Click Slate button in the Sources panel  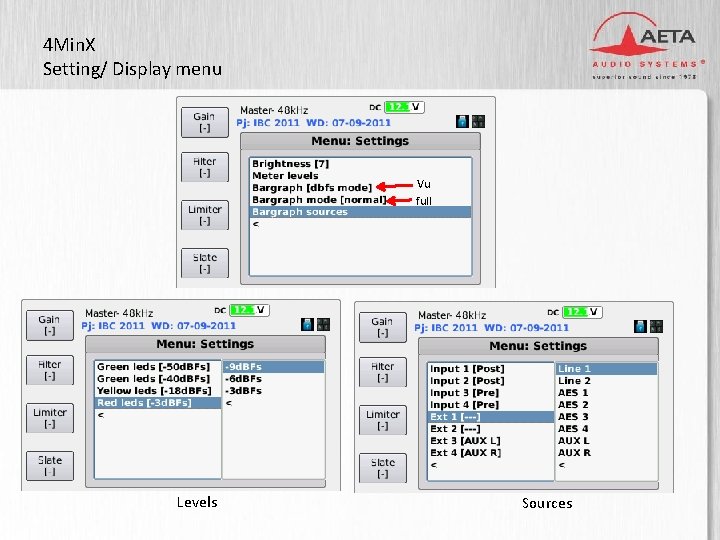click(x=382, y=468)
